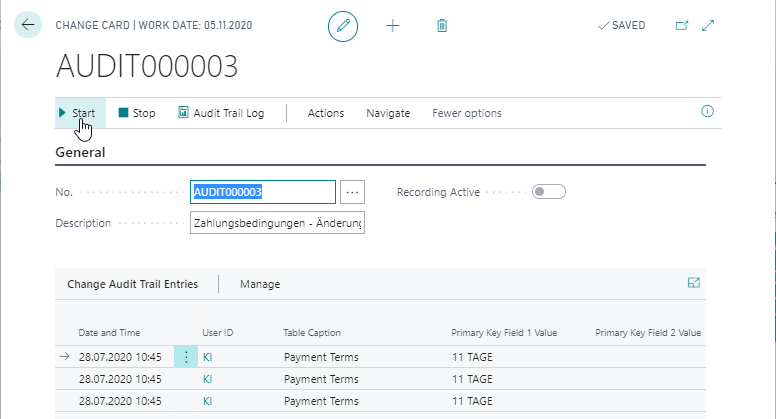The height and width of the screenshot is (419, 776).
Task: Click 11 TAGE value in first row
Action: pyautogui.click(x=472, y=357)
